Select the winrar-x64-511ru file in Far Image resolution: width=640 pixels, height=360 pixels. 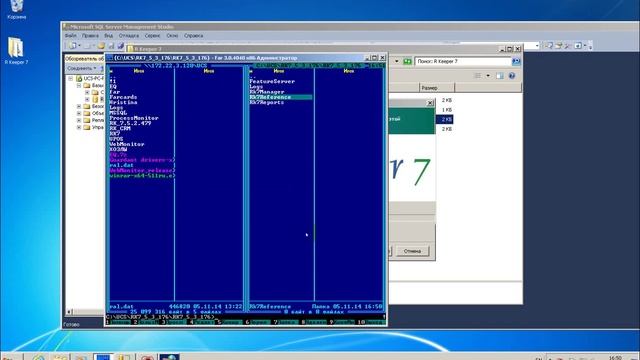tap(142, 176)
